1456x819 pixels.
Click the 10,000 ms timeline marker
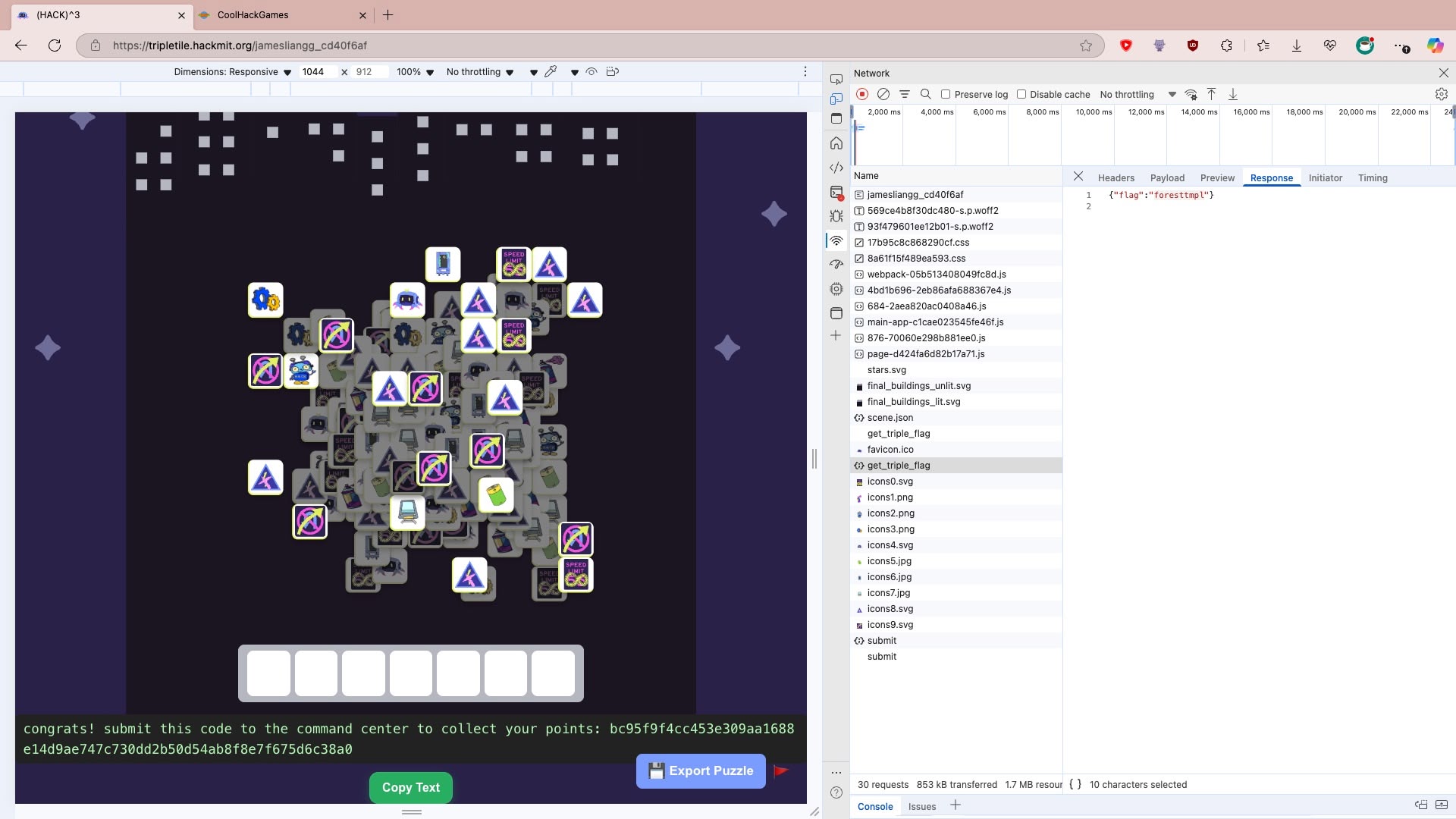(x=1094, y=112)
